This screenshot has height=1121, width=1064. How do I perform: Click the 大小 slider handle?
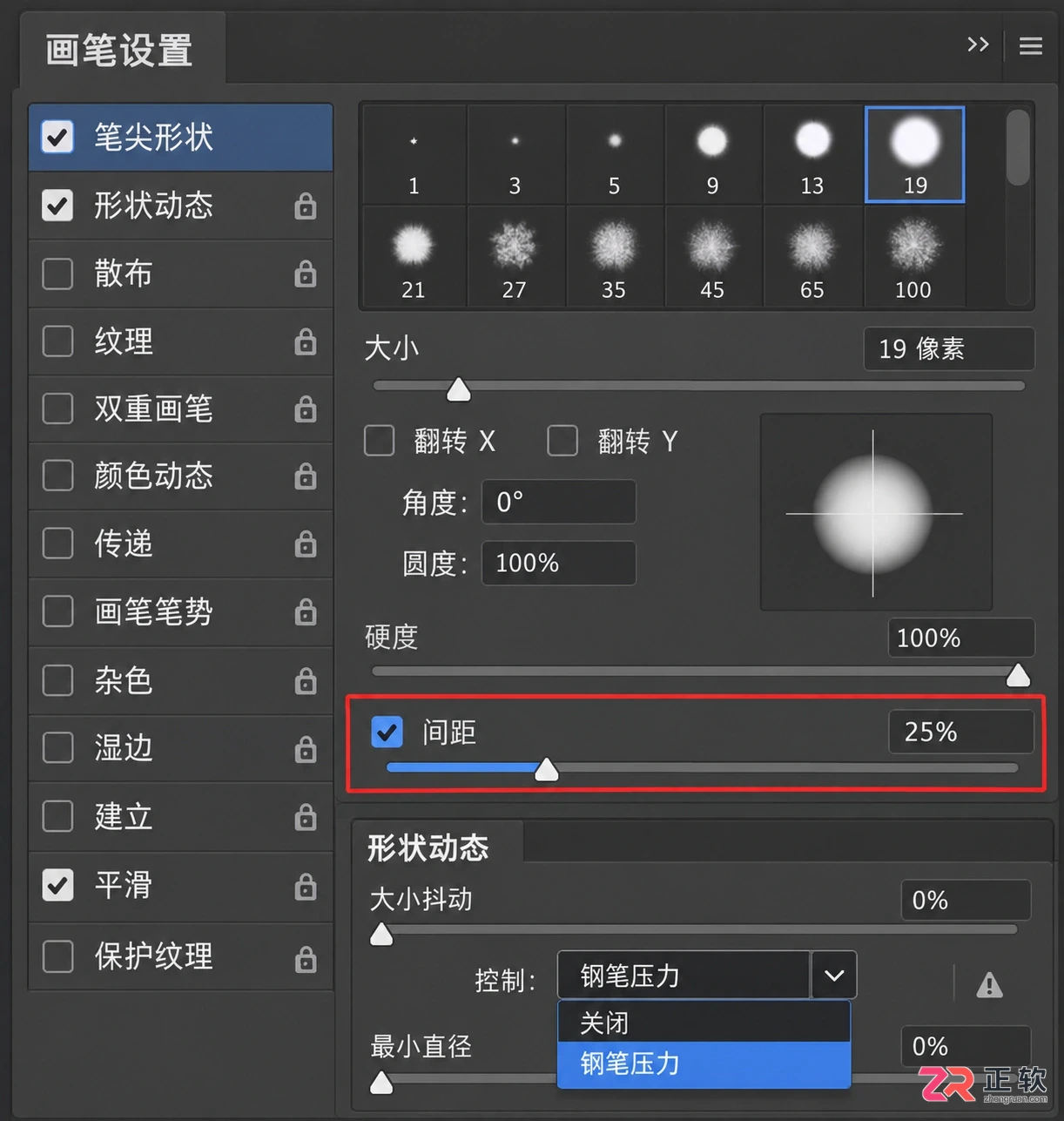pos(459,389)
